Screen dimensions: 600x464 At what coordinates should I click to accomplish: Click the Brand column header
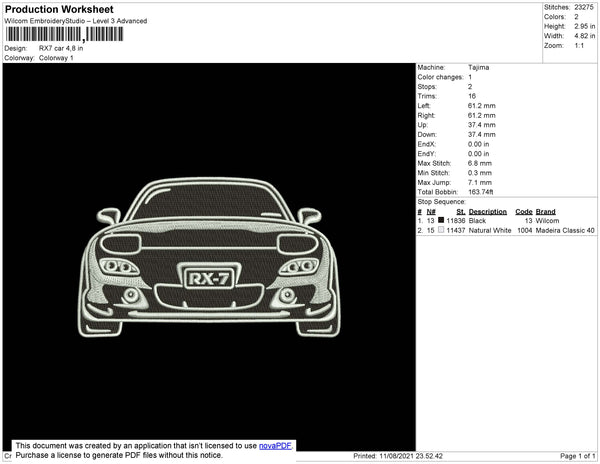(545, 211)
